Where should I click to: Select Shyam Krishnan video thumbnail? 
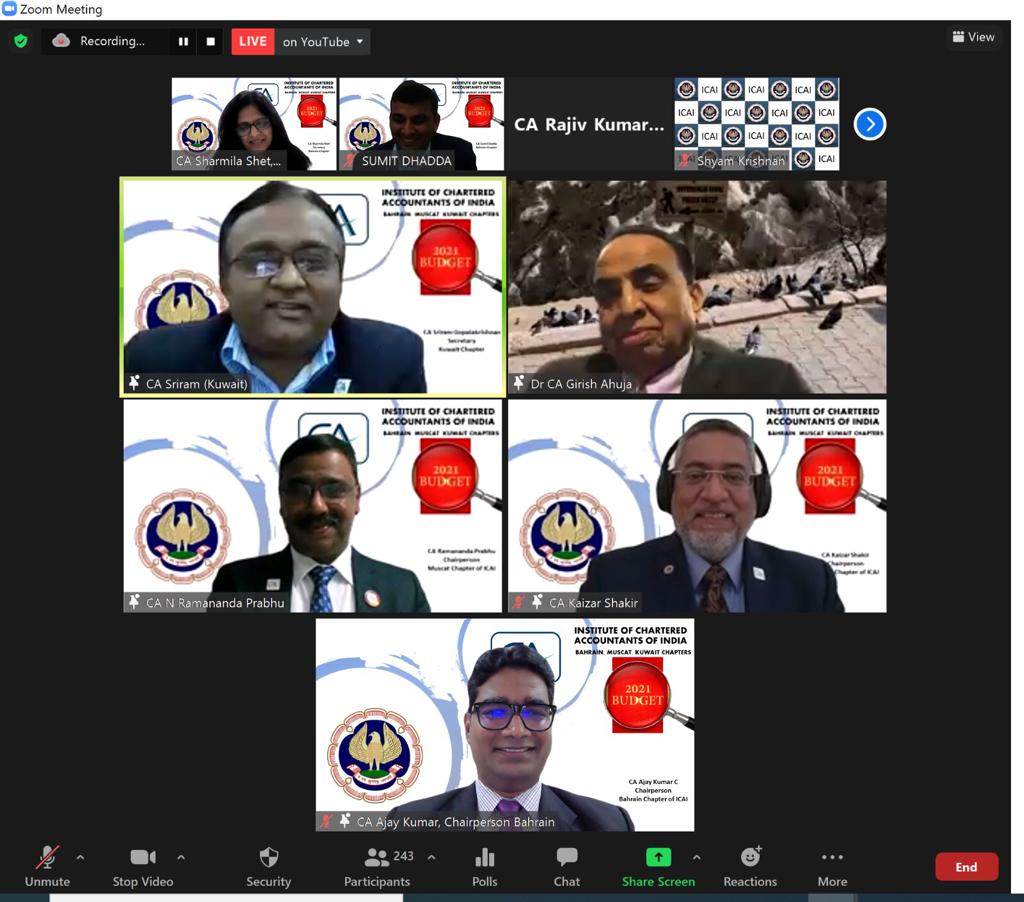coord(757,124)
